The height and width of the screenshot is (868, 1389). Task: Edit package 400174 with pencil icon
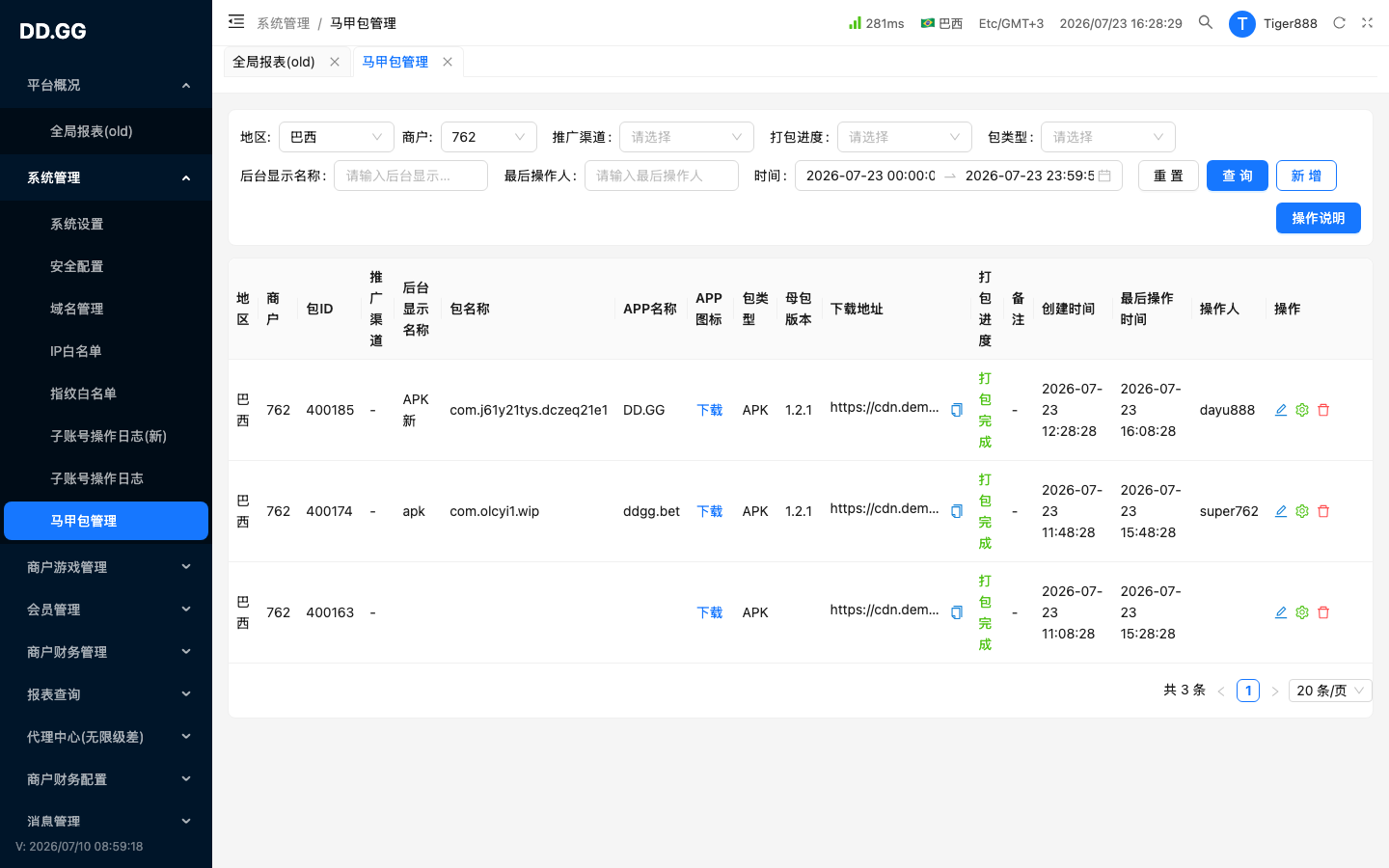[x=1281, y=511]
